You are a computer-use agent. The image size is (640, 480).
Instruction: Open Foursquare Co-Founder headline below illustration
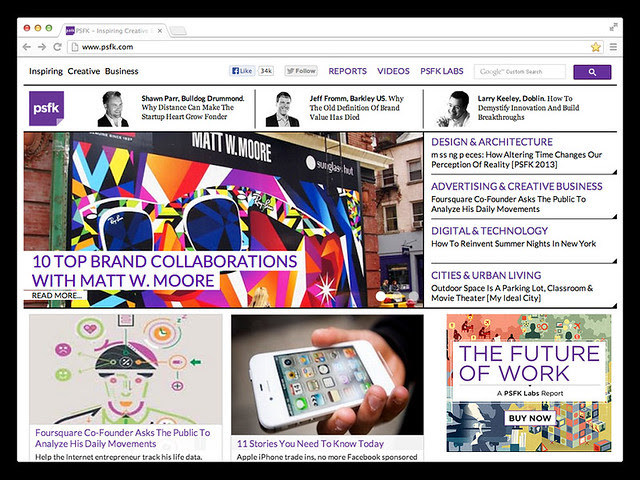[122, 438]
